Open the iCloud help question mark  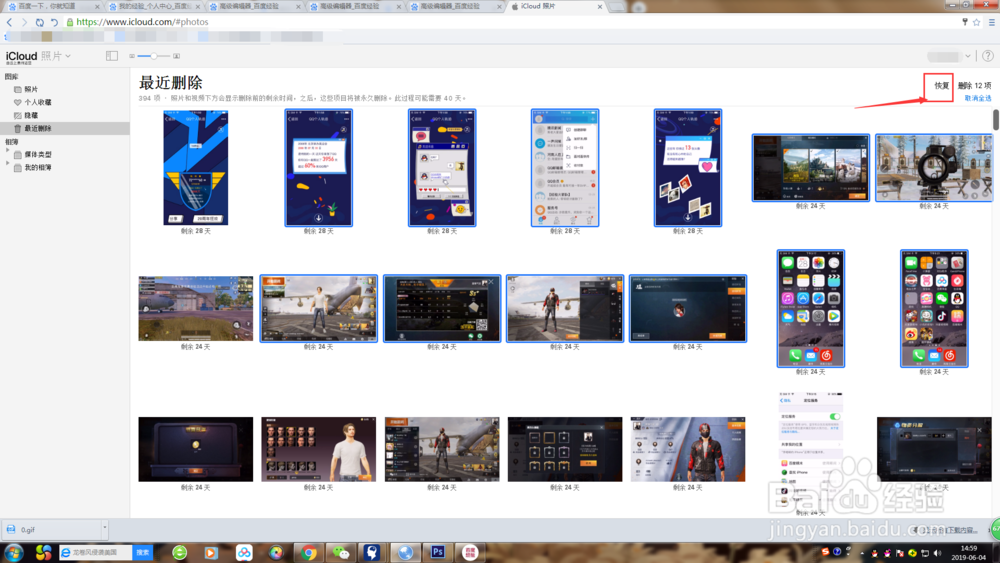pos(988,56)
